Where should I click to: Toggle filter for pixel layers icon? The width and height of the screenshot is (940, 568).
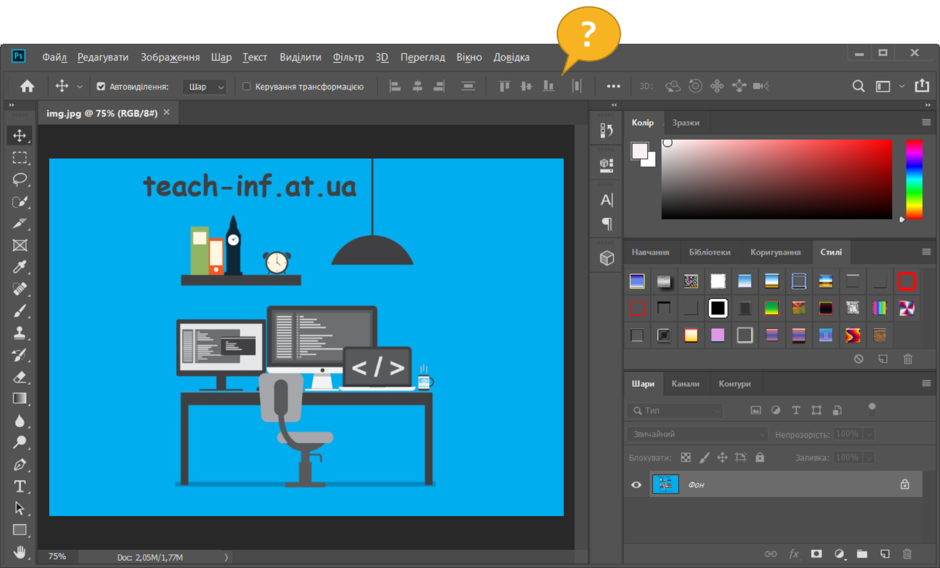click(756, 410)
